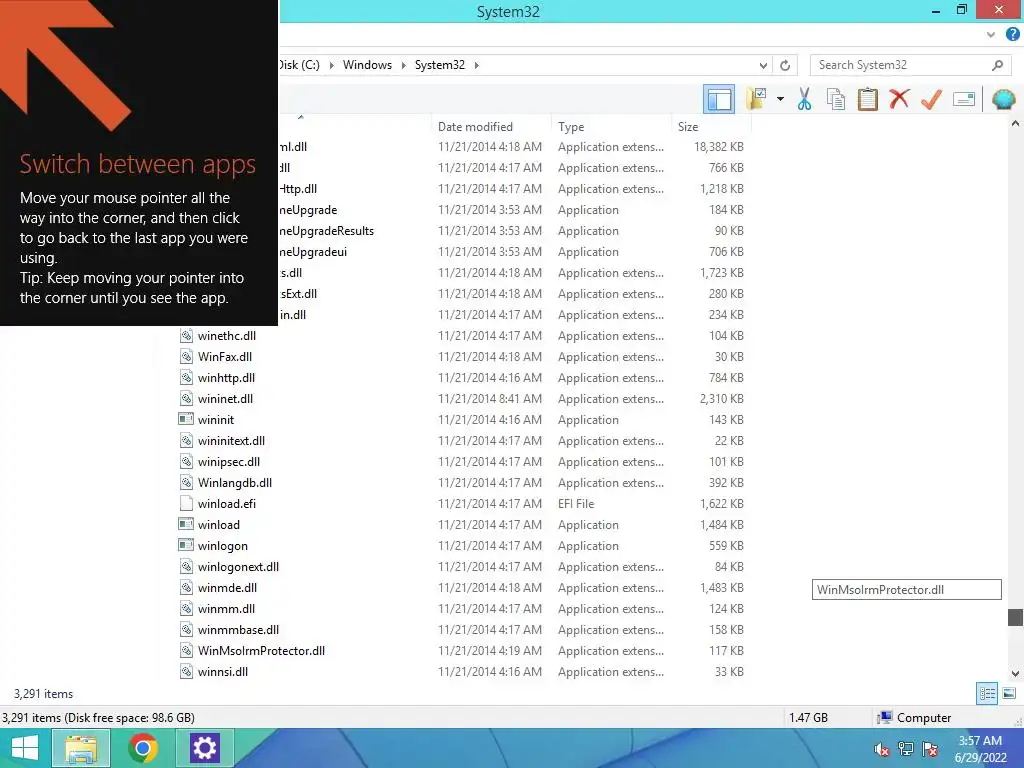Click the EFI File type cell
This screenshot has width=1024, height=768.
576,504
